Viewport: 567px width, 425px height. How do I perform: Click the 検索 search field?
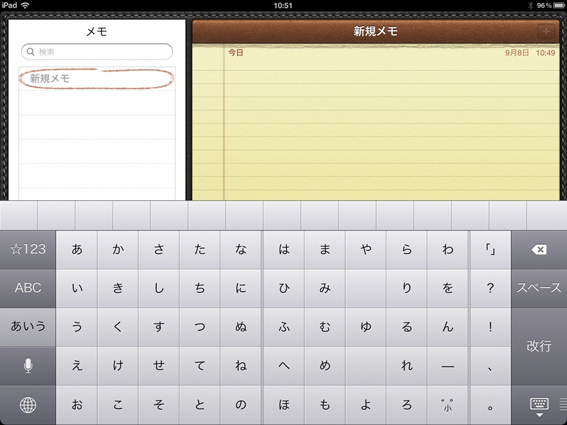pyautogui.click(x=97, y=52)
